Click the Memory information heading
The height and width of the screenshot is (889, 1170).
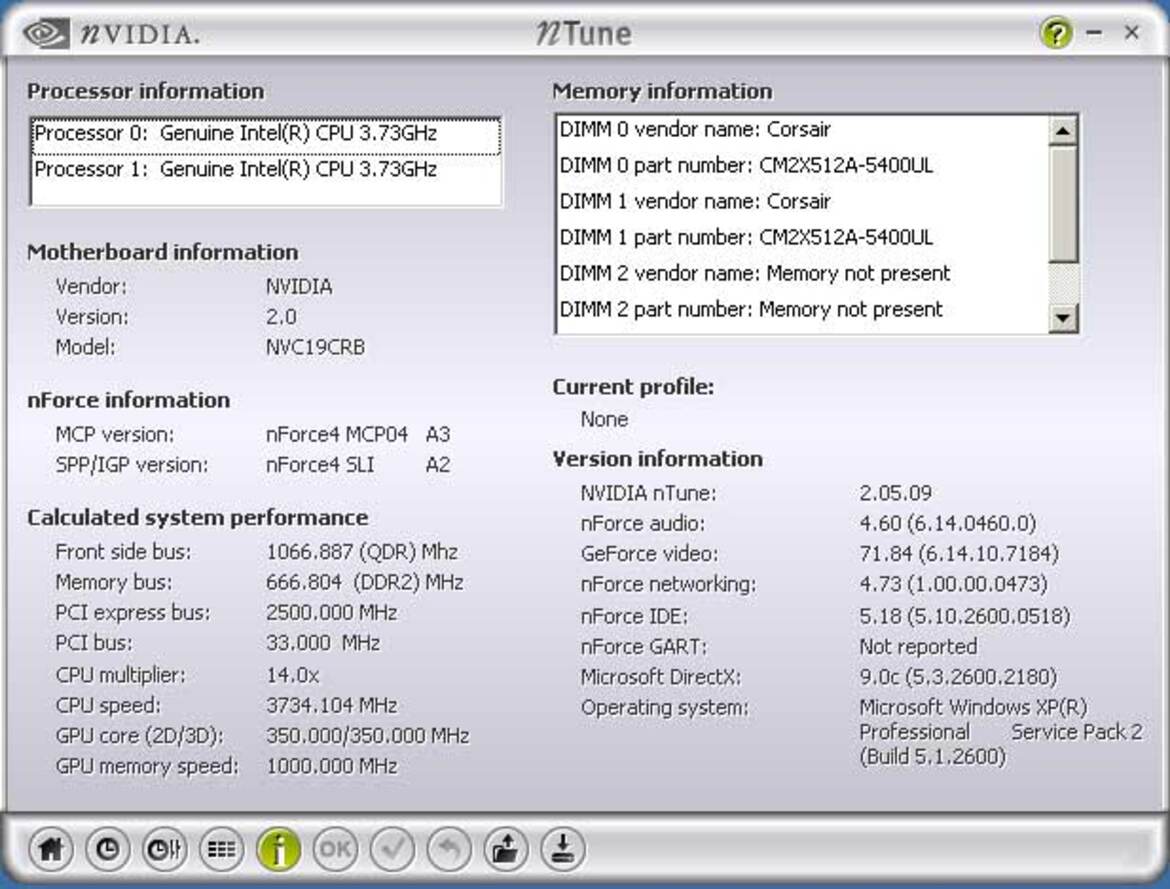(663, 92)
